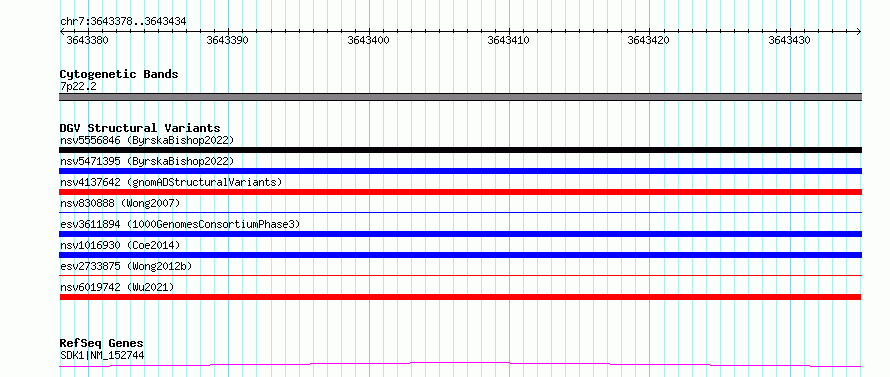Select the RefSeq Genes track title
This screenshot has height=377, width=890.
(x=102, y=344)
